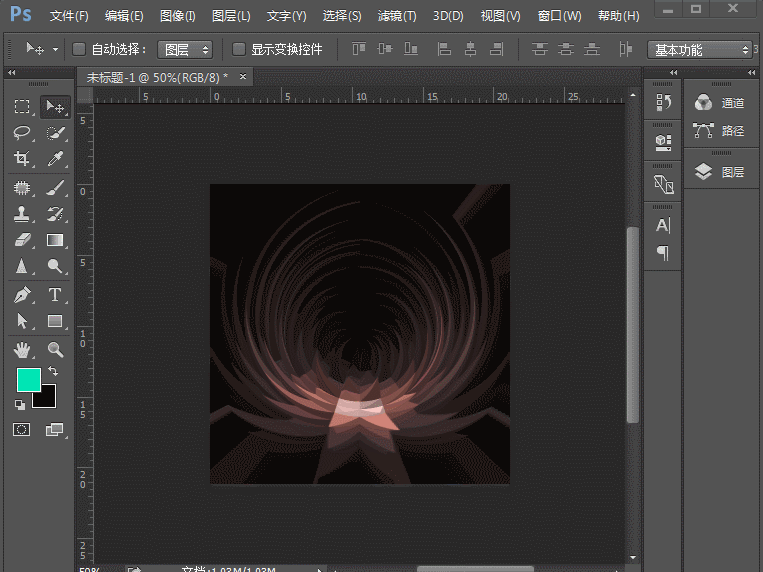Select the Clone Stamp tool
This screenshot has height=572, width=763.
coord(22,213)
